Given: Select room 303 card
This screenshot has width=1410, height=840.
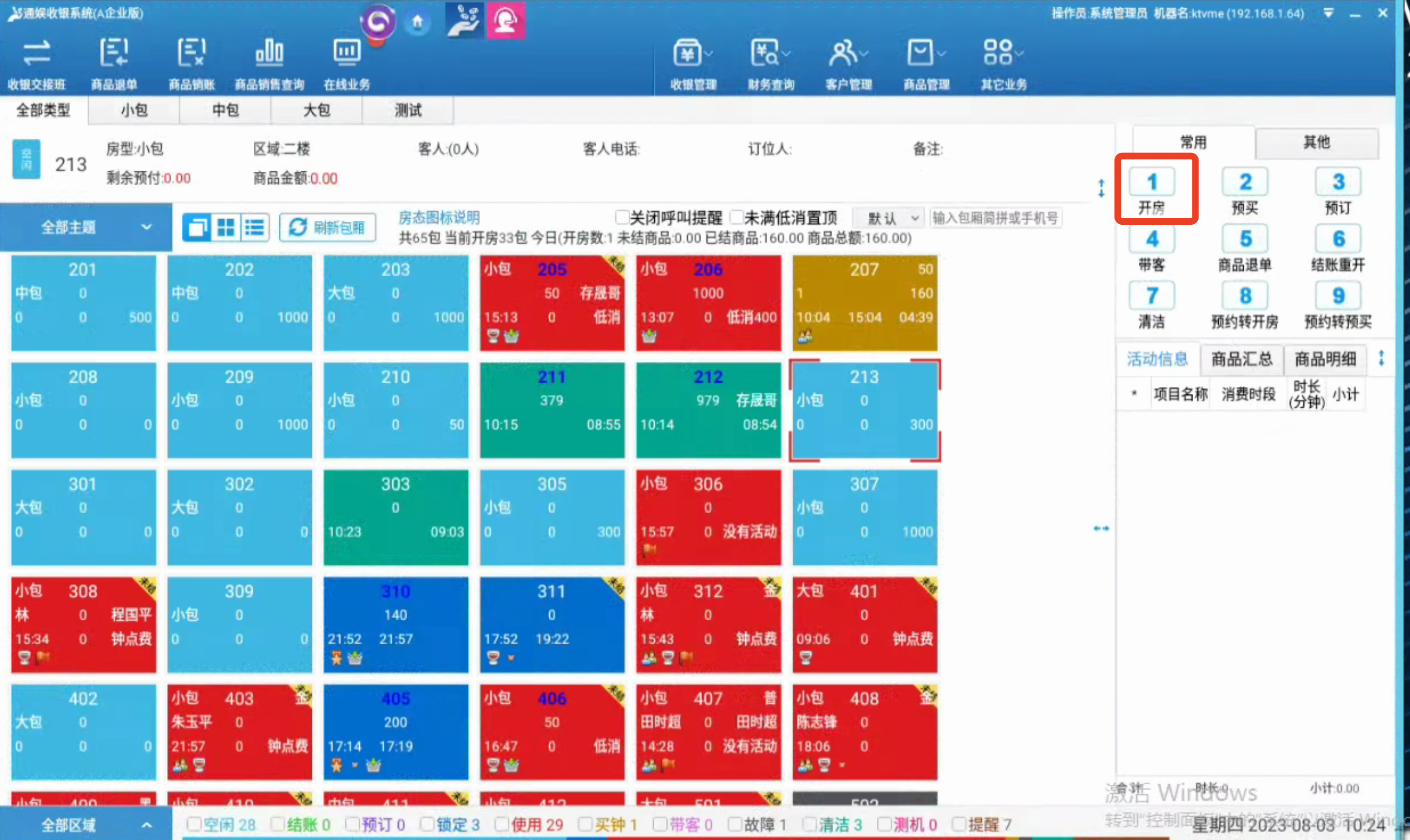Looking at the screenshot, I should click(x=395, y=518).
